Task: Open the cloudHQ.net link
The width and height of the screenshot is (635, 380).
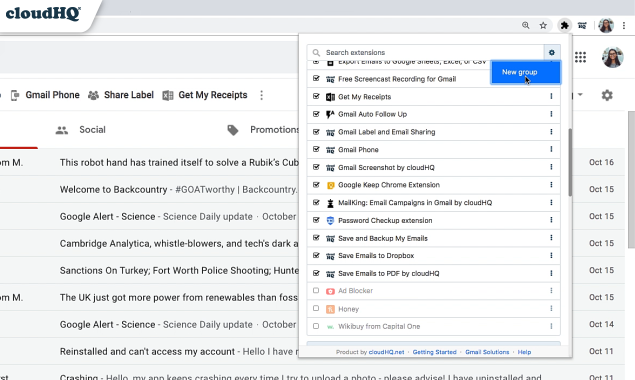Action: [x=386, y=352]
